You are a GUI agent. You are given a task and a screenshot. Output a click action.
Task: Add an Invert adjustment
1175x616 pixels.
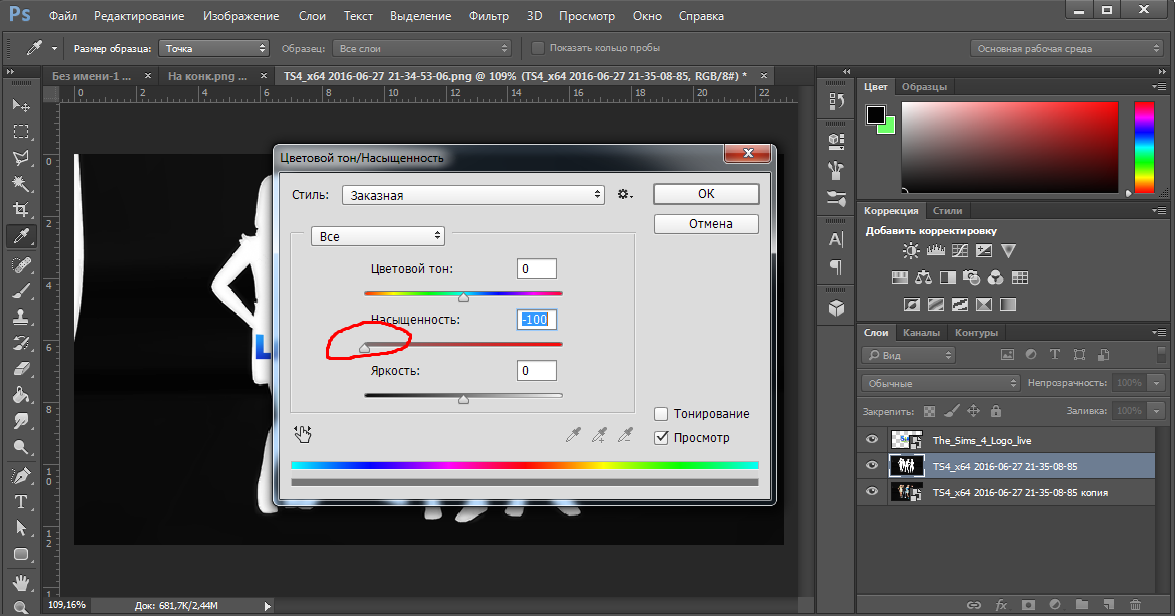click(x=911, y=304)
